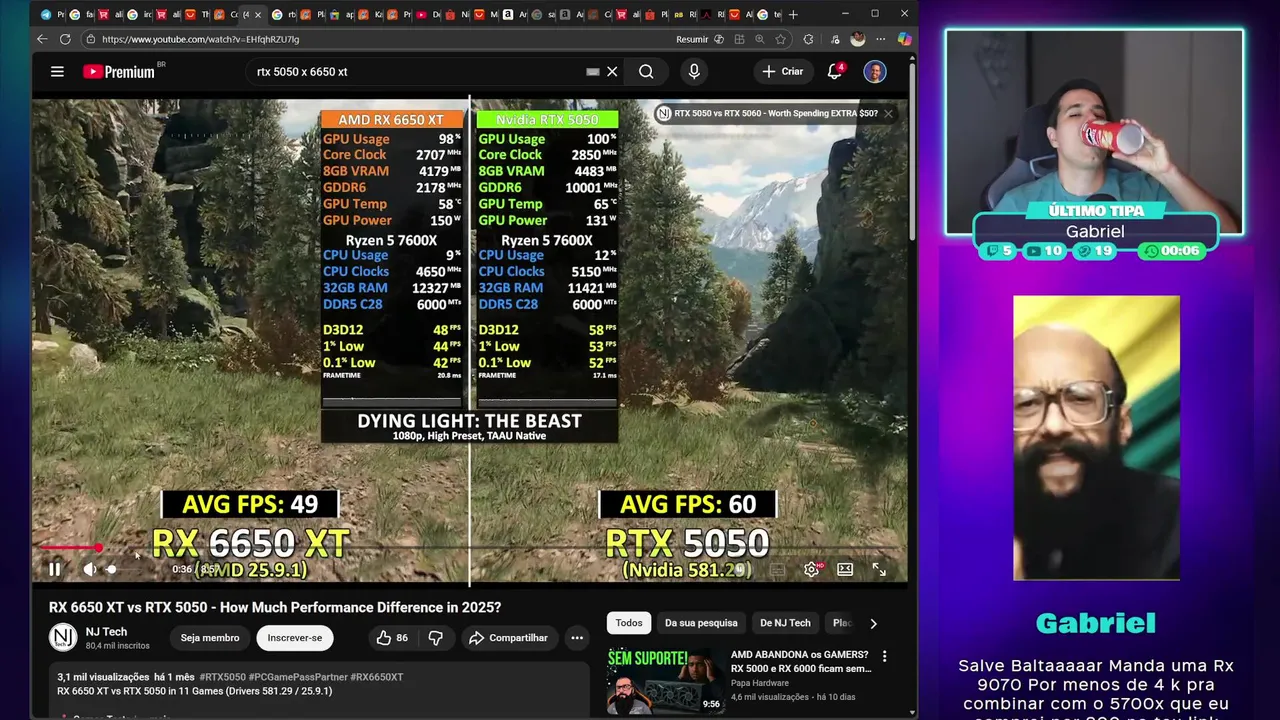Show more filter chips with right chevron
Screen dimensions: 1280x720
click(x=873, y=623)
